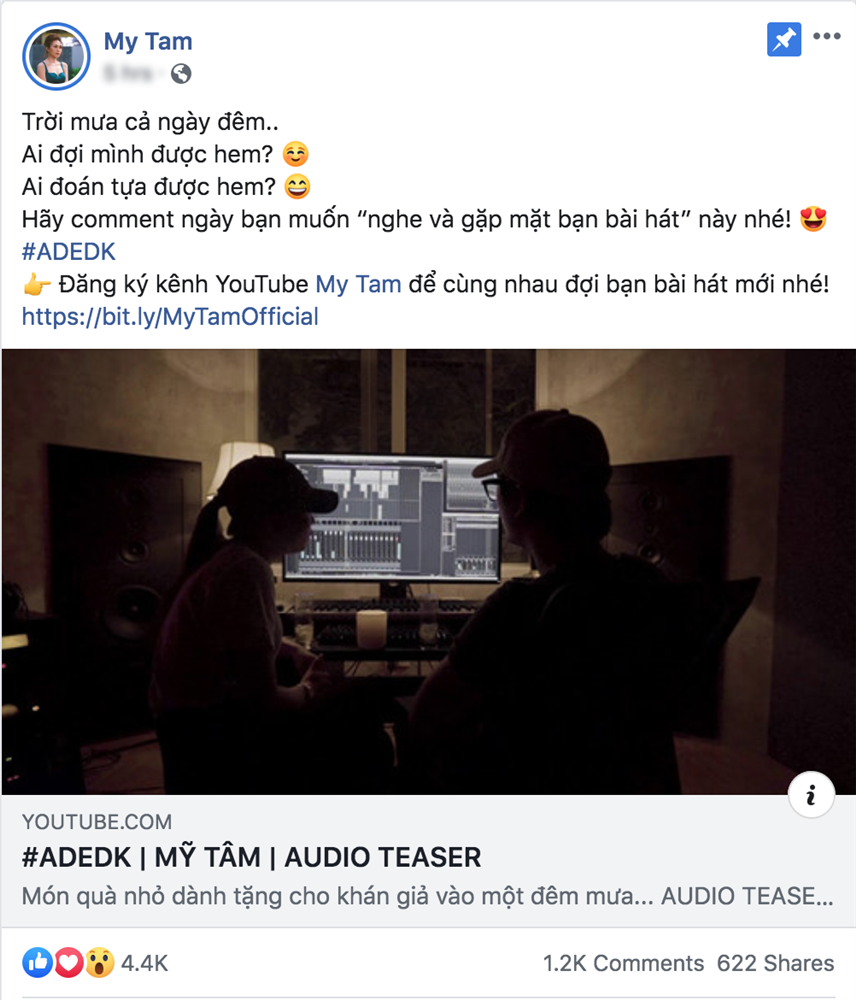Click the YOUTUBE.COM source label
The height and width of the screenshot is (1000, 856).
click(x=97, y=822)
